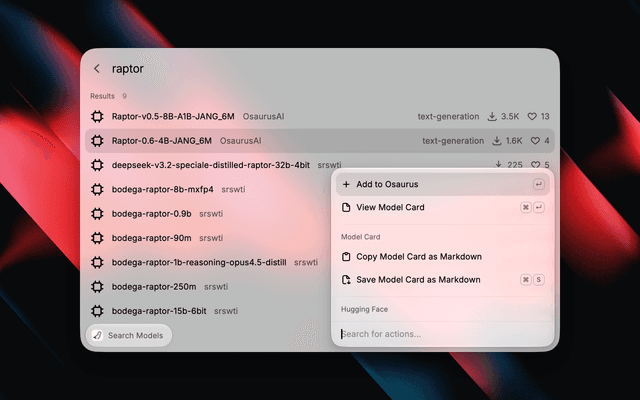Click the raptor search query field
This screenshot has height=400, width=640.
click(327, 69)
